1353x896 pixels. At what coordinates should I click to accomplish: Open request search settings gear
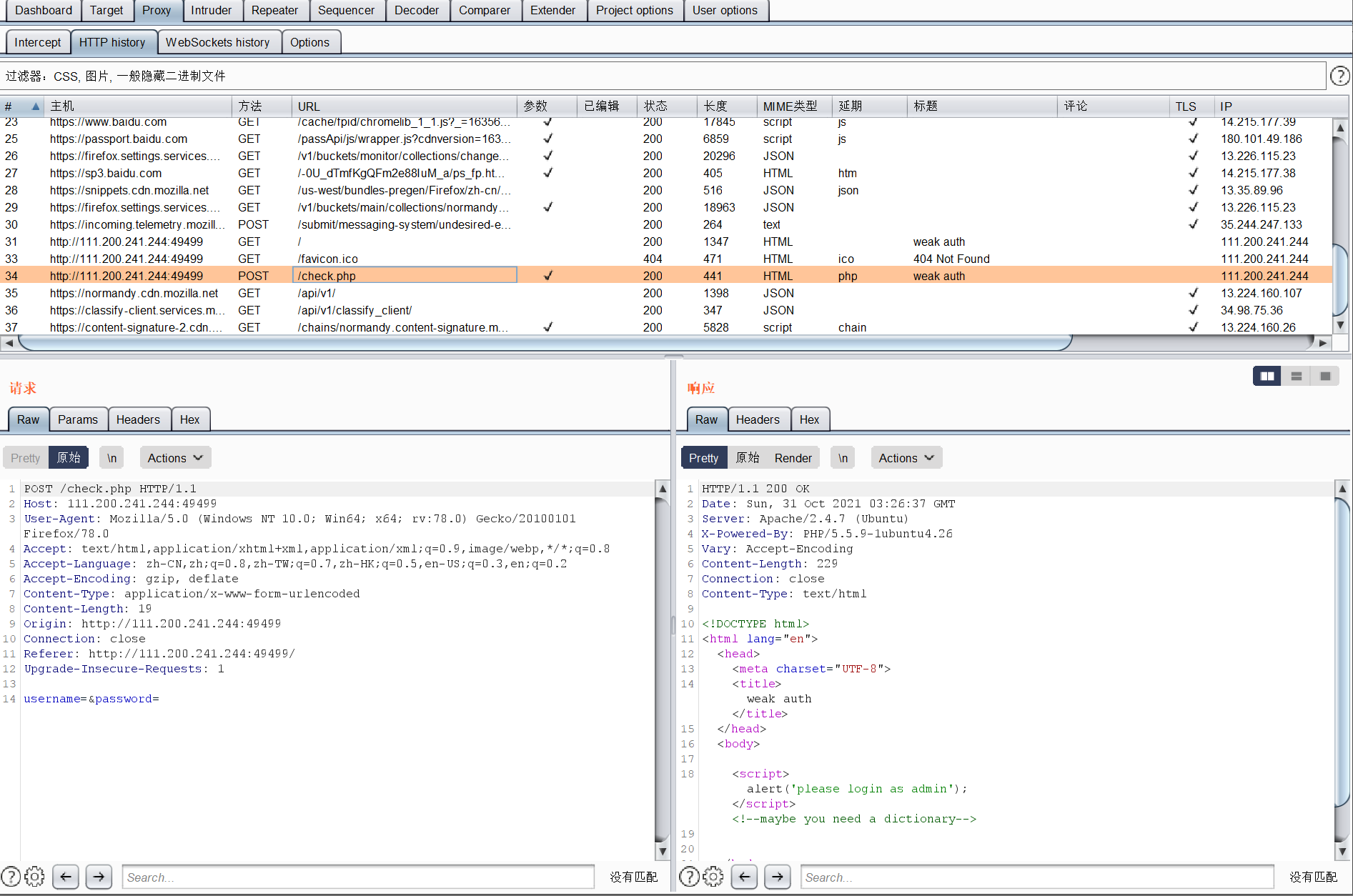tap(34, 876)
